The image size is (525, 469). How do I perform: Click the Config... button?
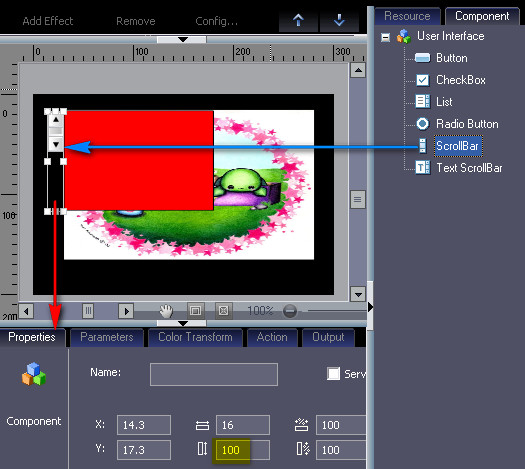[x=217, y=21]
